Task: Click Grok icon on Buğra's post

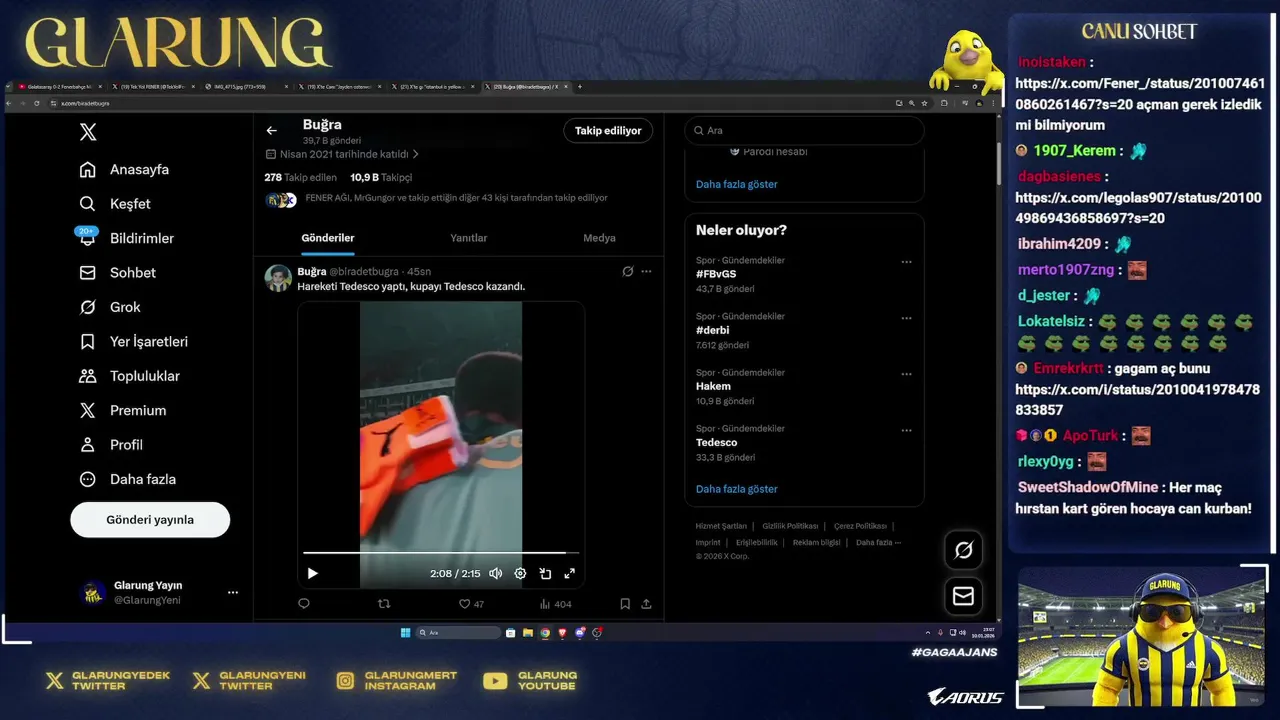Action: [x=627, y=271]
